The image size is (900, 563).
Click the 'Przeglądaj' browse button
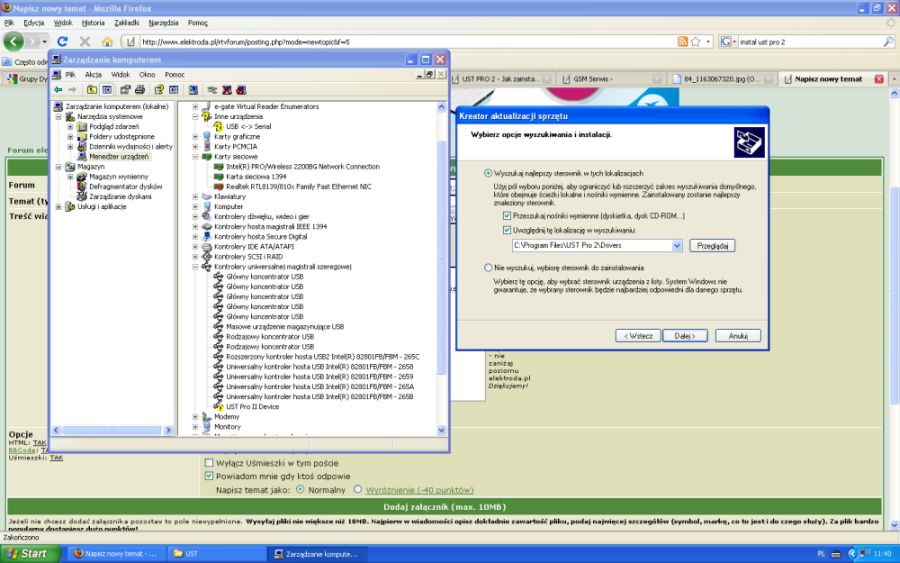pyautogui.click(x=712, y=246)
